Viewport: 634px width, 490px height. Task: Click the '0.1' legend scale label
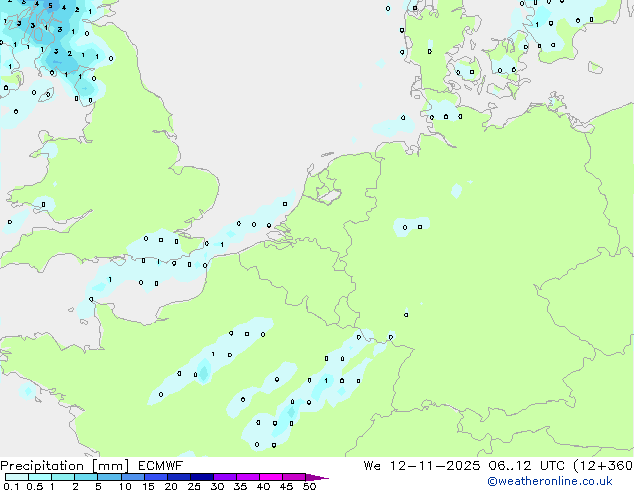[10, 486]
